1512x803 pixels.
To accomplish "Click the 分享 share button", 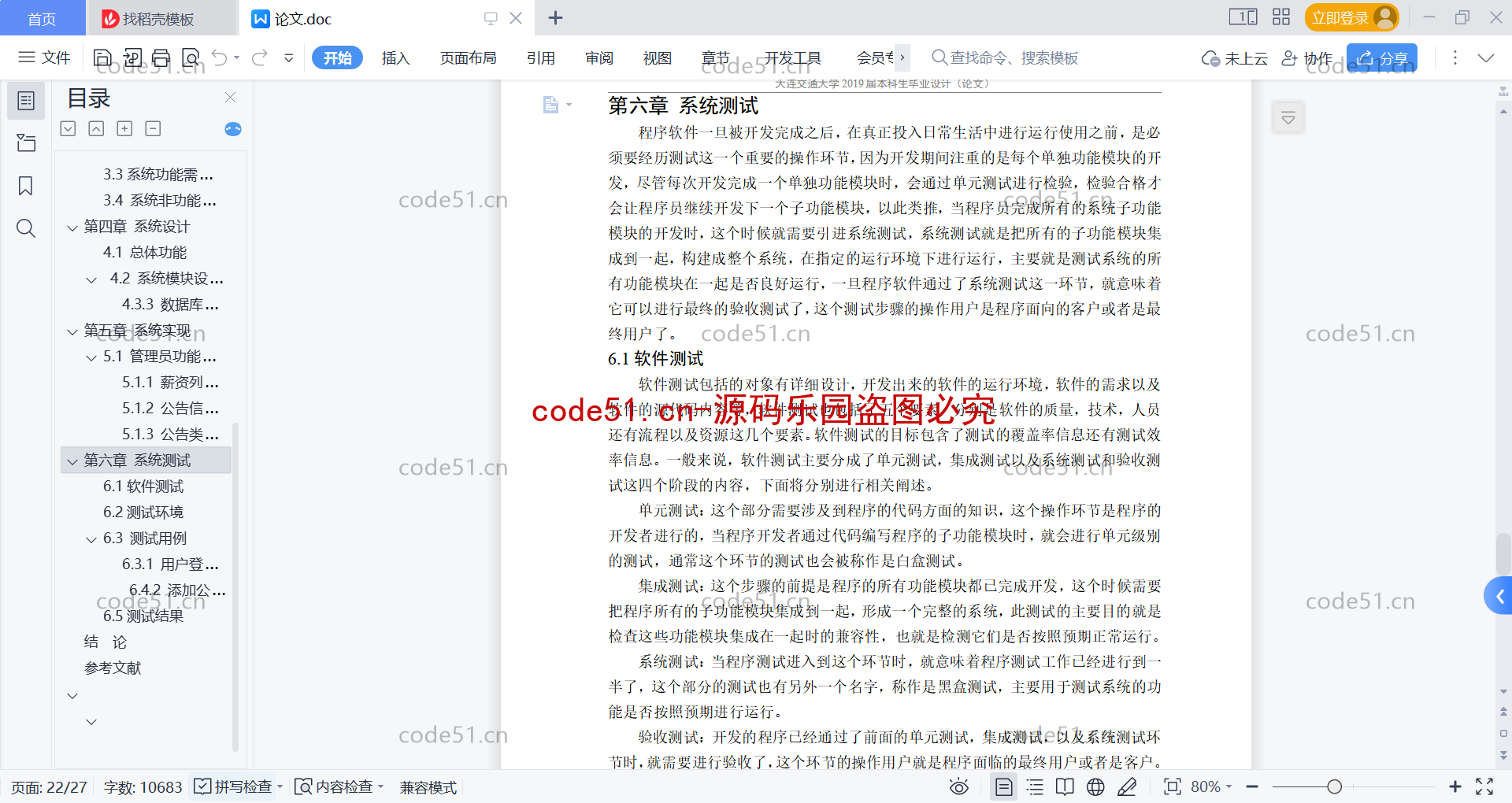I will tap(1382, 57).
